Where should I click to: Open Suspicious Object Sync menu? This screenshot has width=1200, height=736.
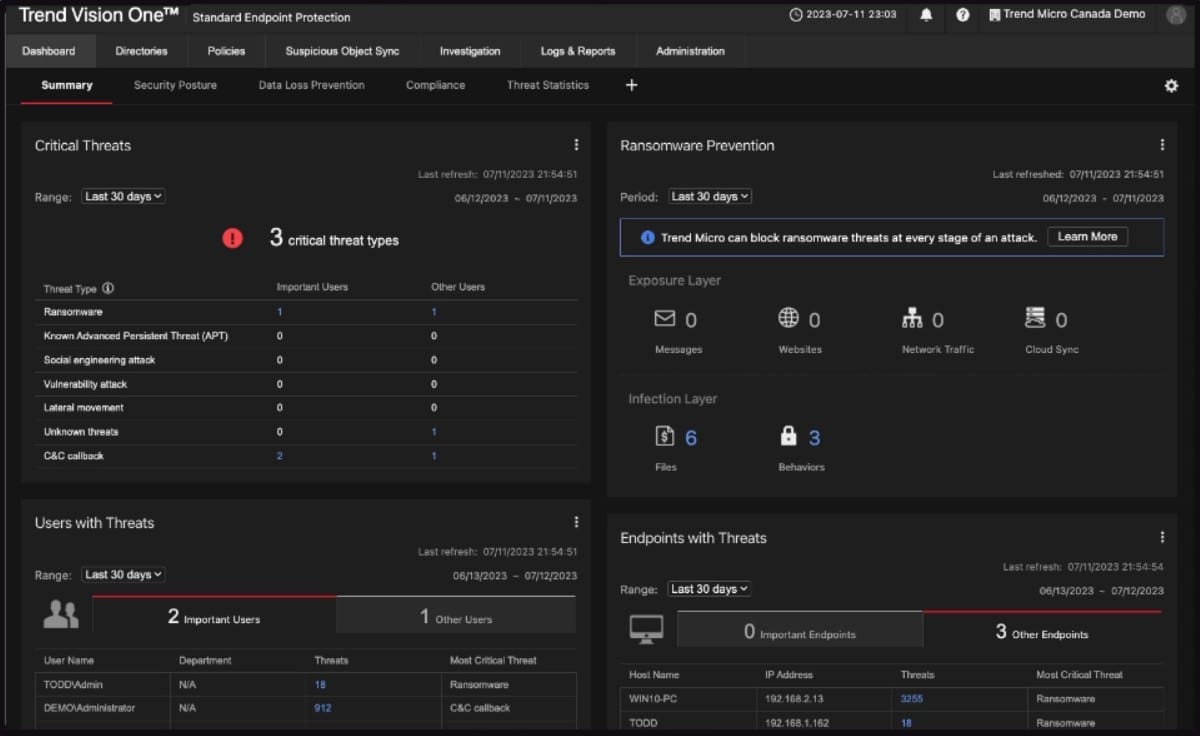click(x=342, y=51)
